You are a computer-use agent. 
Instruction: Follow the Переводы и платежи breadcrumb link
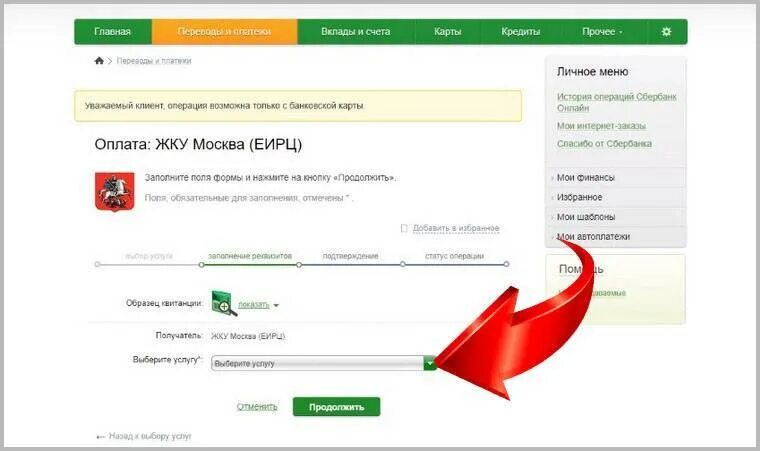pos(154,61)
